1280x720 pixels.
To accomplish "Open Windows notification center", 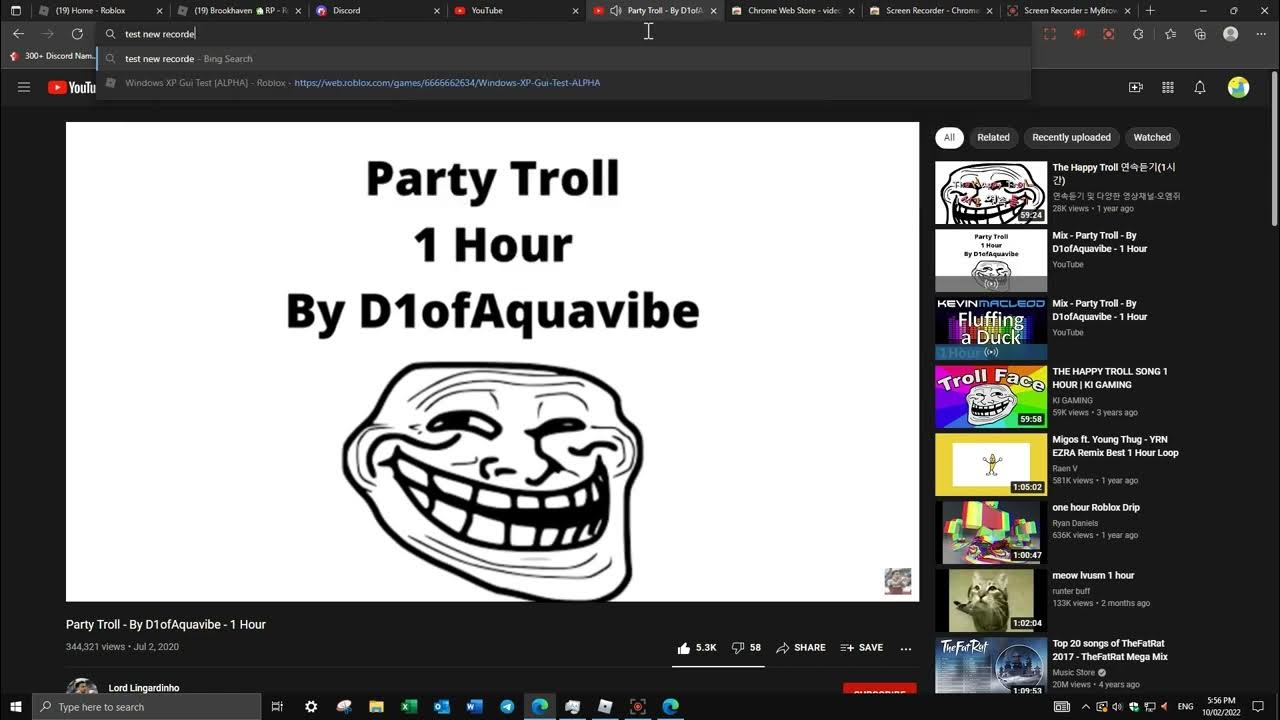I will pyautogui.click(x=1260, y=707).
